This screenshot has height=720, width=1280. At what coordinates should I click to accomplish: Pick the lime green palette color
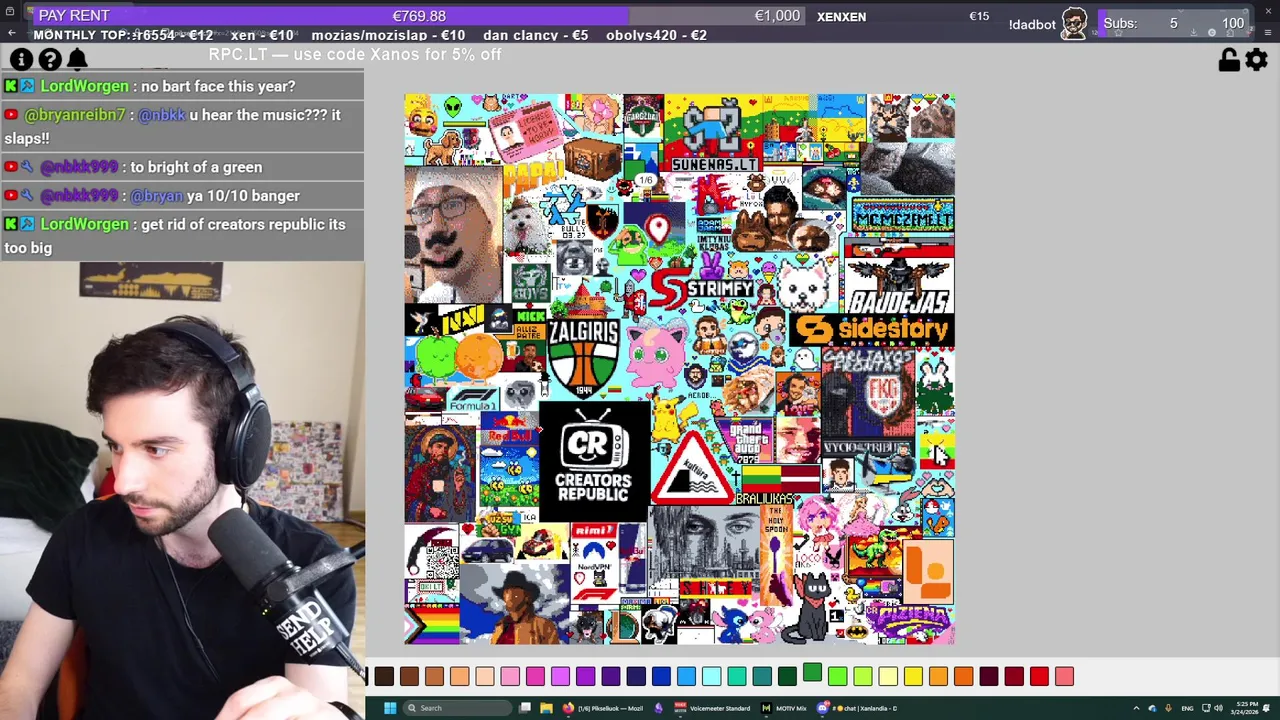click(837, 677)
